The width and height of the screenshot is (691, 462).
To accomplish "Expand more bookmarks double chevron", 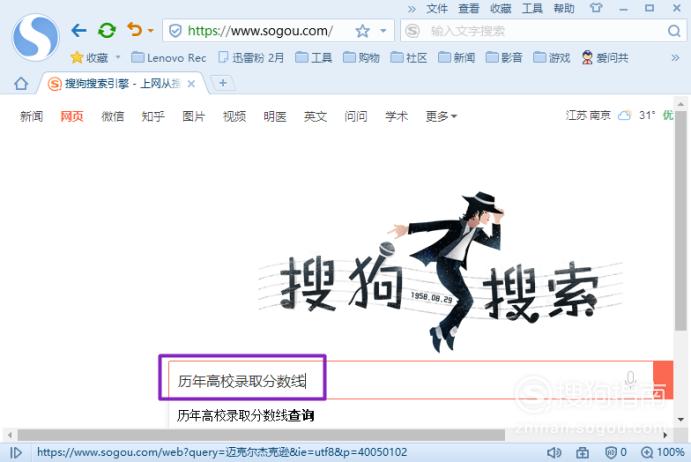I will pyautogui.click(x=675, y=58).
